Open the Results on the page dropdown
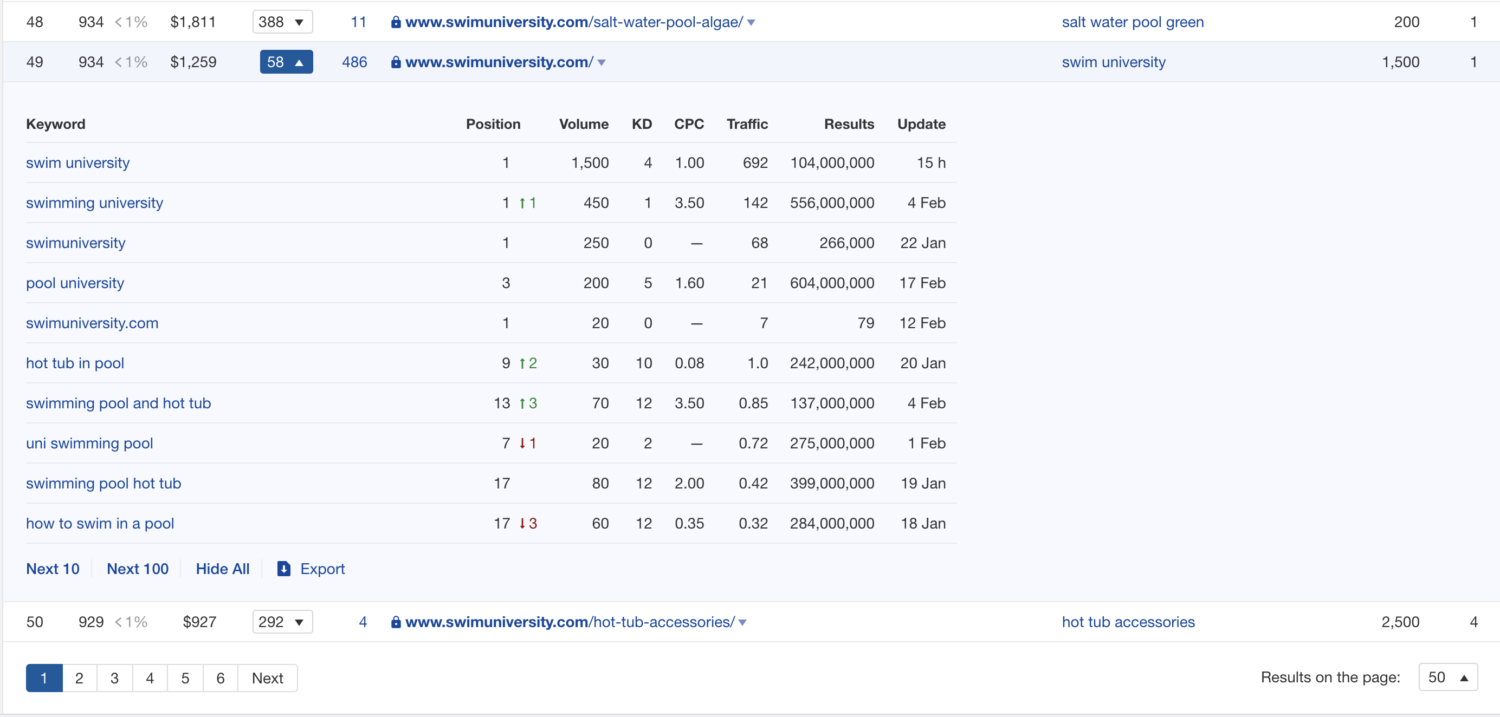This screenshot has height=717, width=1500. pos(1448,678)
